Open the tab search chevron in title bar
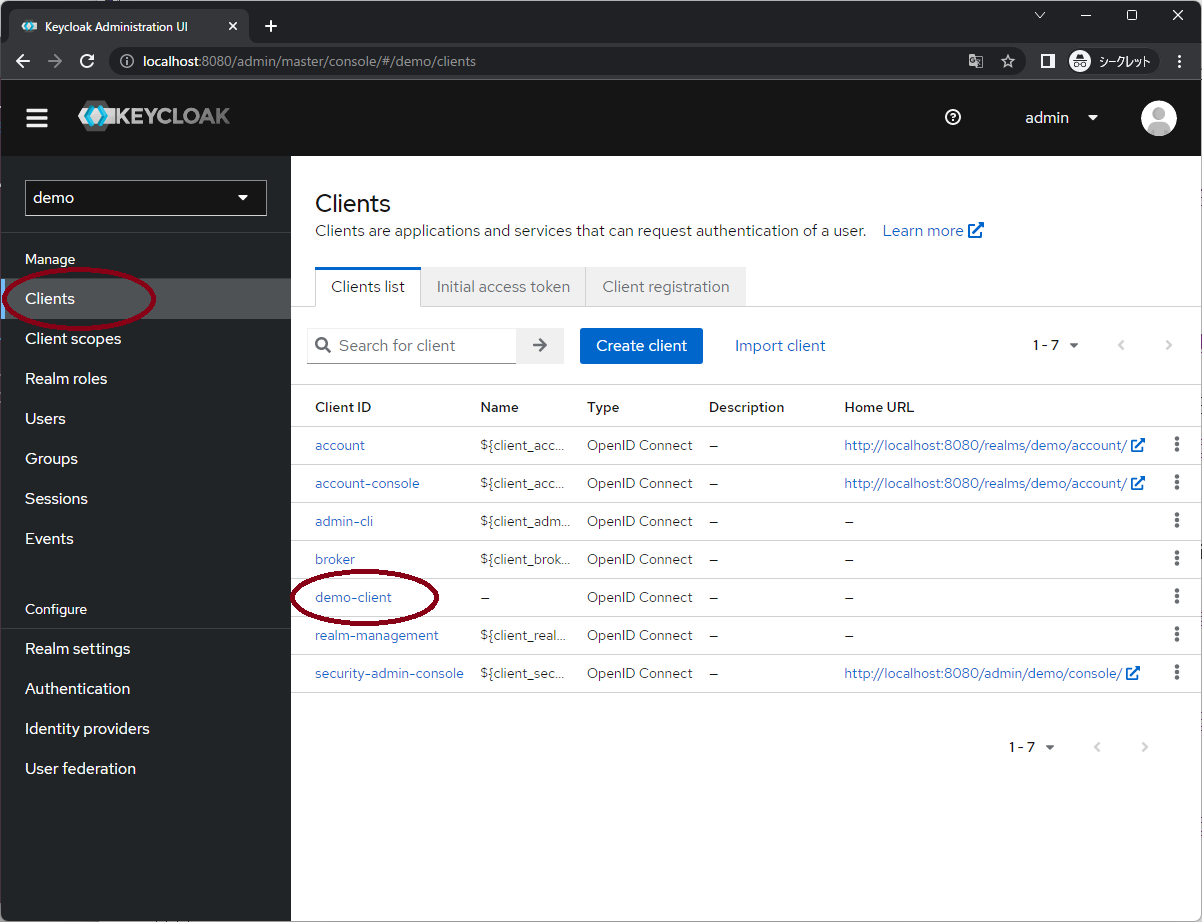The image size is (1202, 922). tap(1040, 15)
